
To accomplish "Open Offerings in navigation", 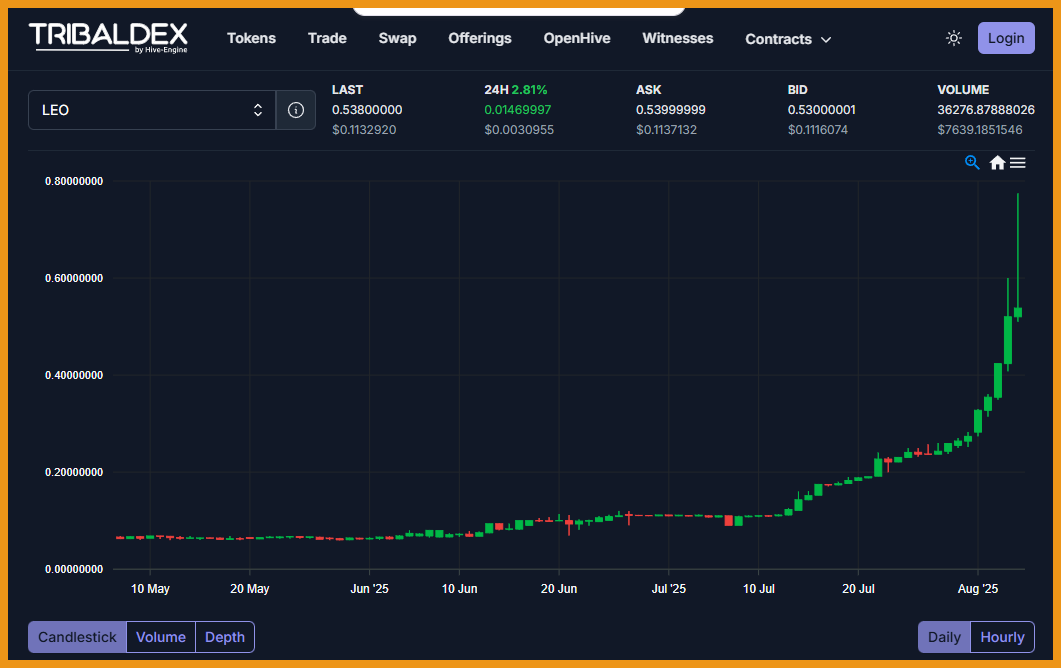I will [x=480, y=38].
